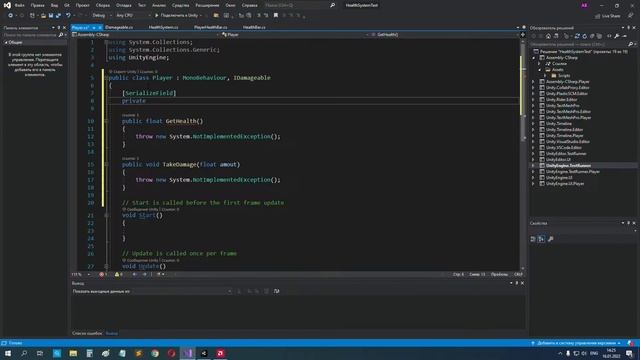Open the Файл menu
Viewport: 640px width, 360px height.
point(20,5)
